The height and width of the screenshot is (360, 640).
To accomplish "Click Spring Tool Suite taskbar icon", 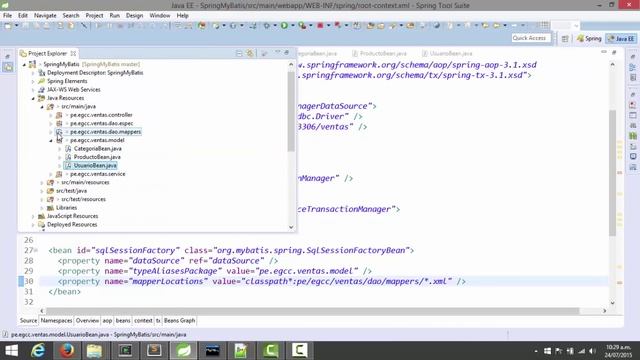I will click(x=183, y=351).
